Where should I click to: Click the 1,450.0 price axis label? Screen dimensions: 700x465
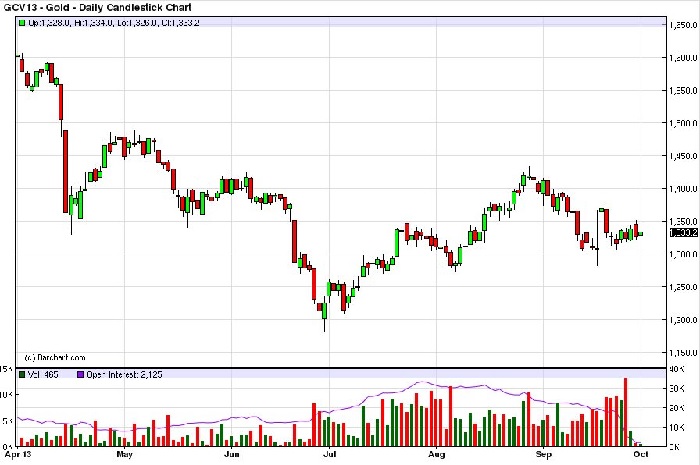pyautogui.click(x=683, y=156)
